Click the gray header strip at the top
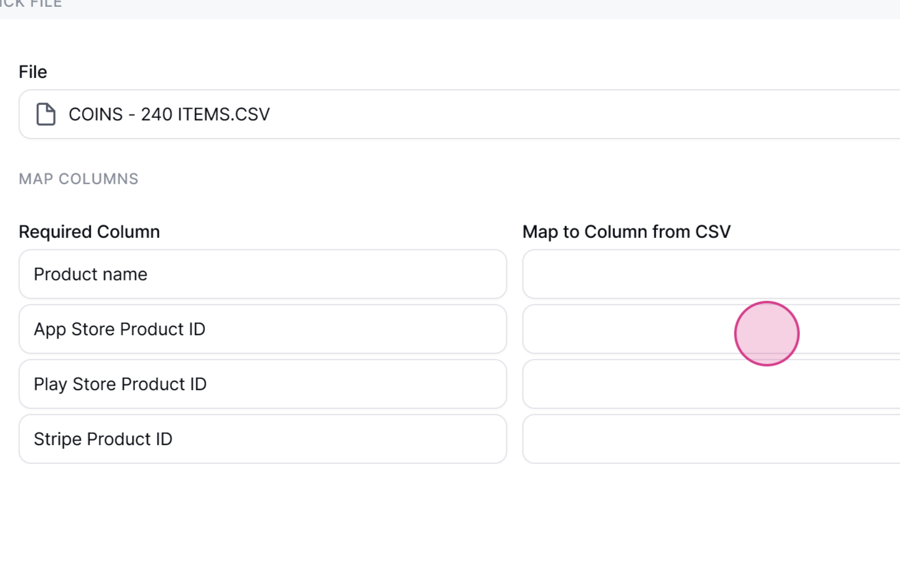Viewport: 900px width, 562px height. (x=450, y=9)
